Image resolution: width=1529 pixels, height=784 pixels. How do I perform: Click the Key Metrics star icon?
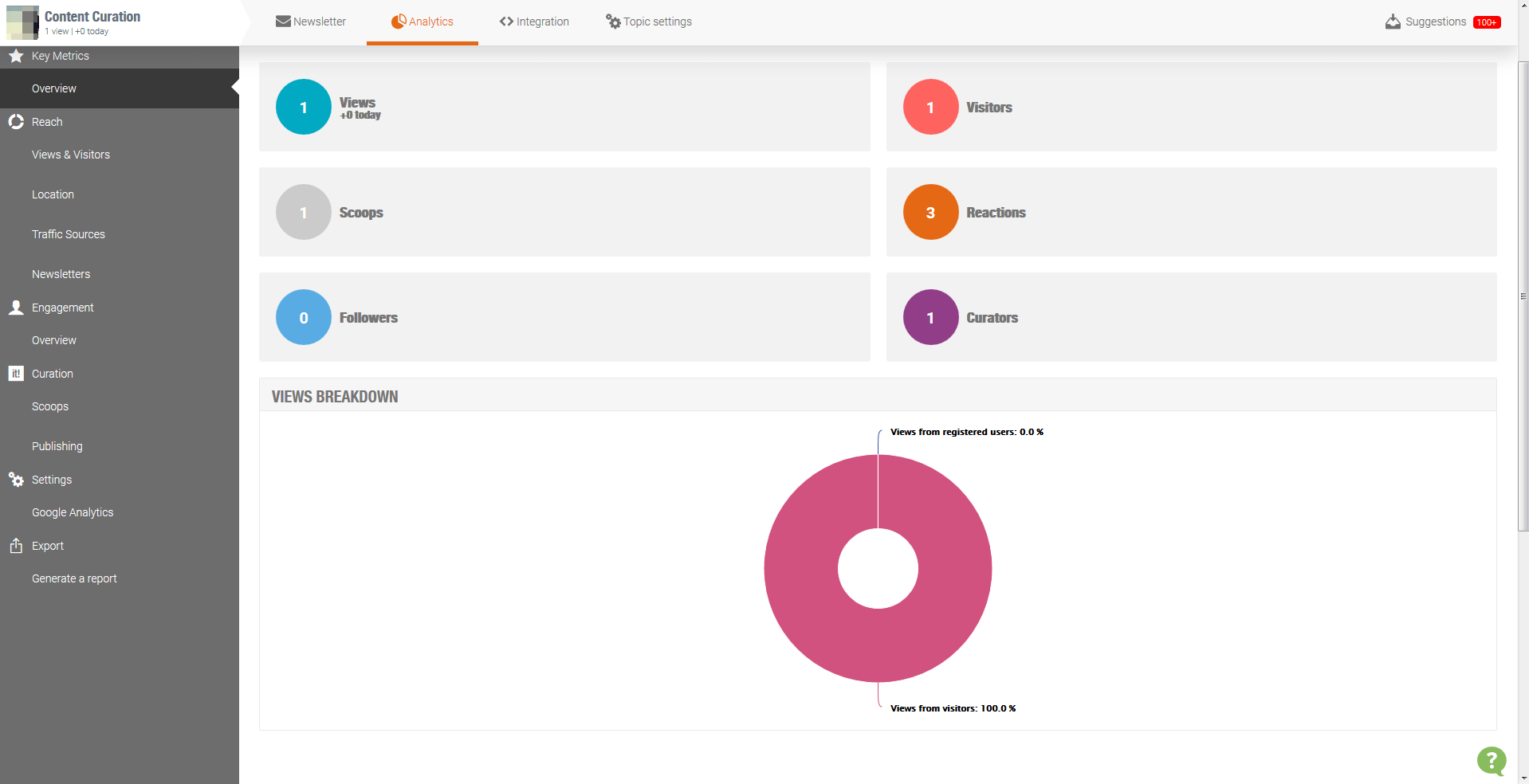[16, 56]
